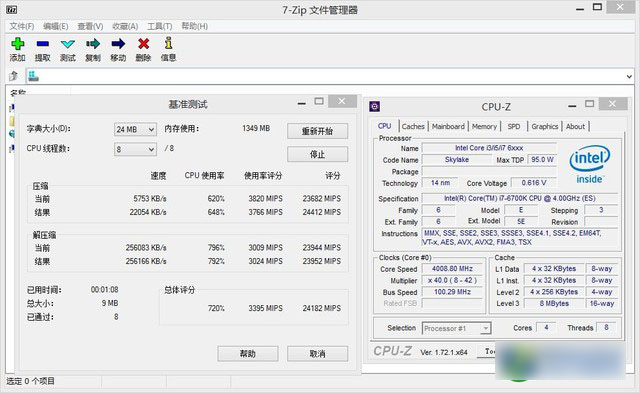640x393 pixels.
Task: Click the up-folder icon beside address bar
Action: (13, 76)
